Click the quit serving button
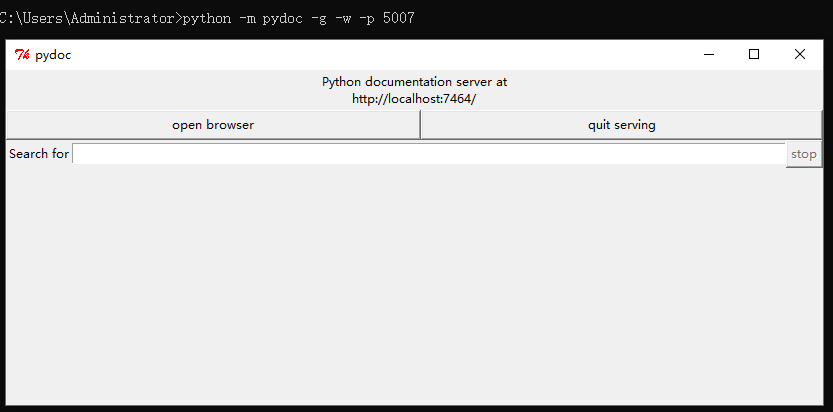Viewport: 833px width, 412px height. [x=622, y=125]
